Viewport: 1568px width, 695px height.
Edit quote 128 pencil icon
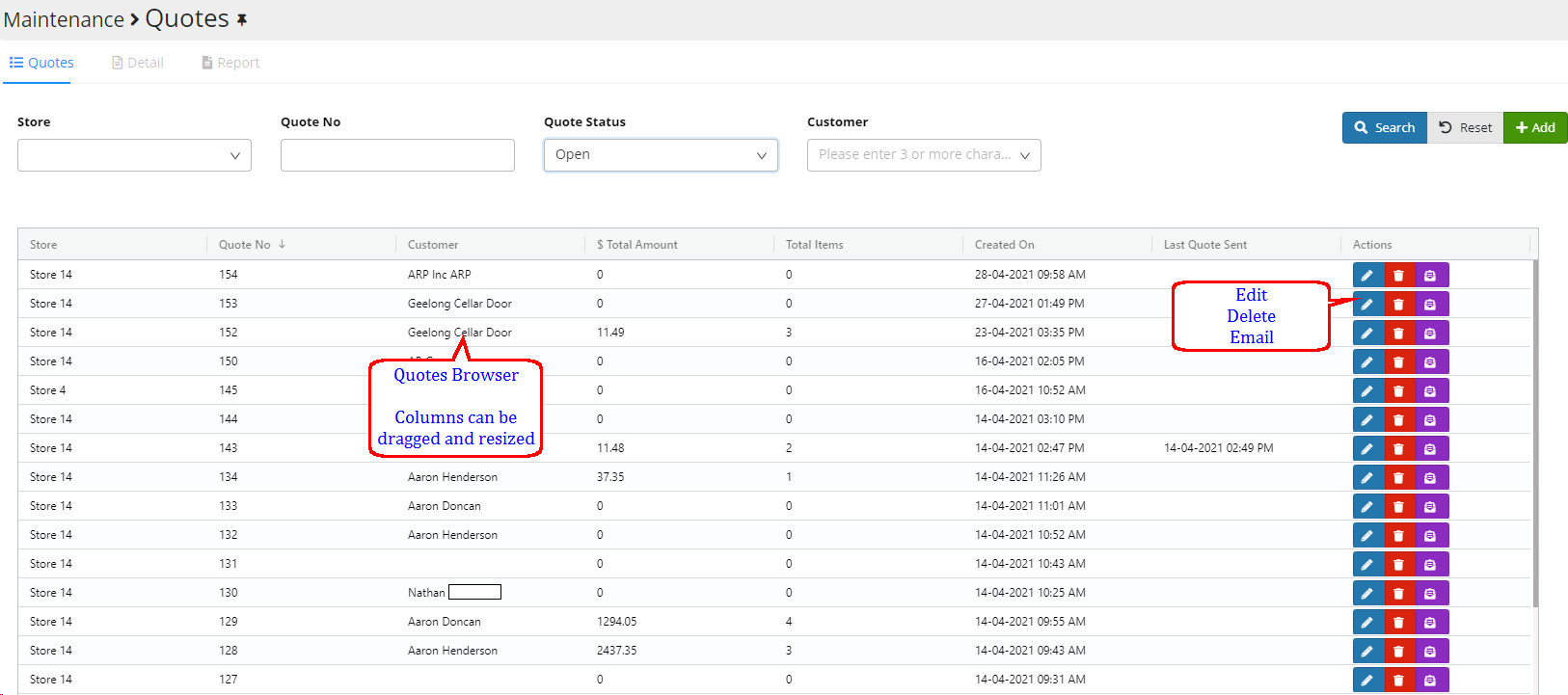(1367, 652)
